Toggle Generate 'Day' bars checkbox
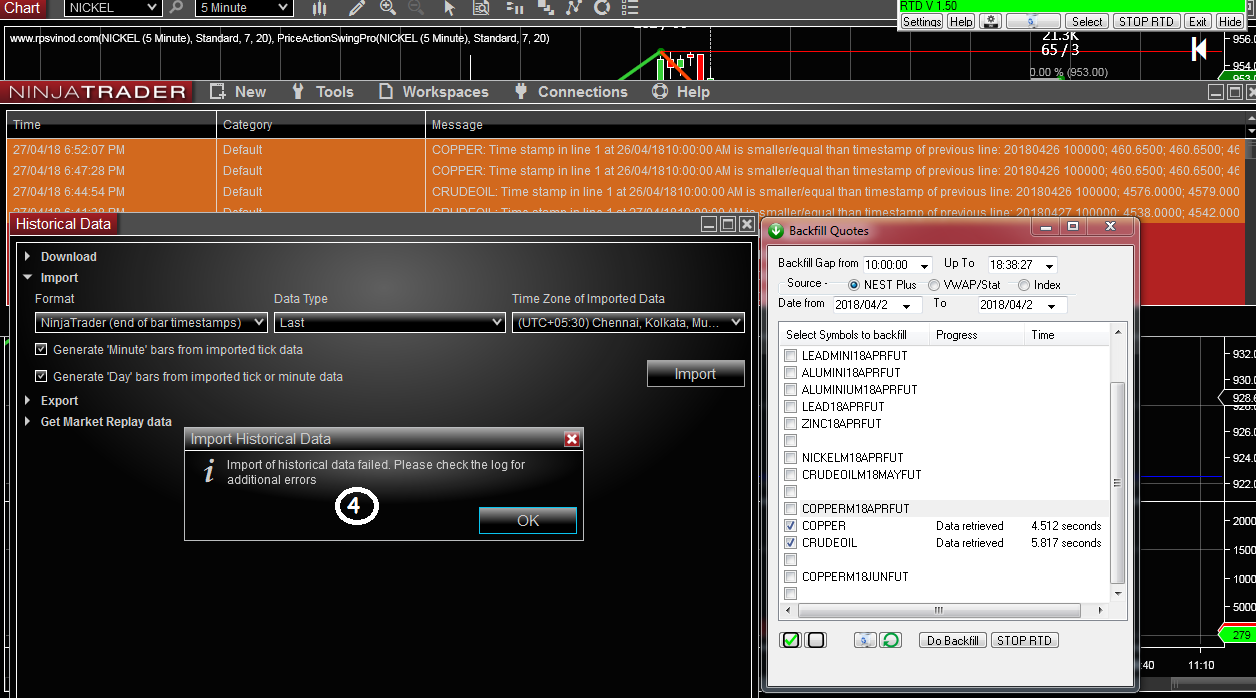The height and width of the screenshot is (698, 1256). coord(41,377)
